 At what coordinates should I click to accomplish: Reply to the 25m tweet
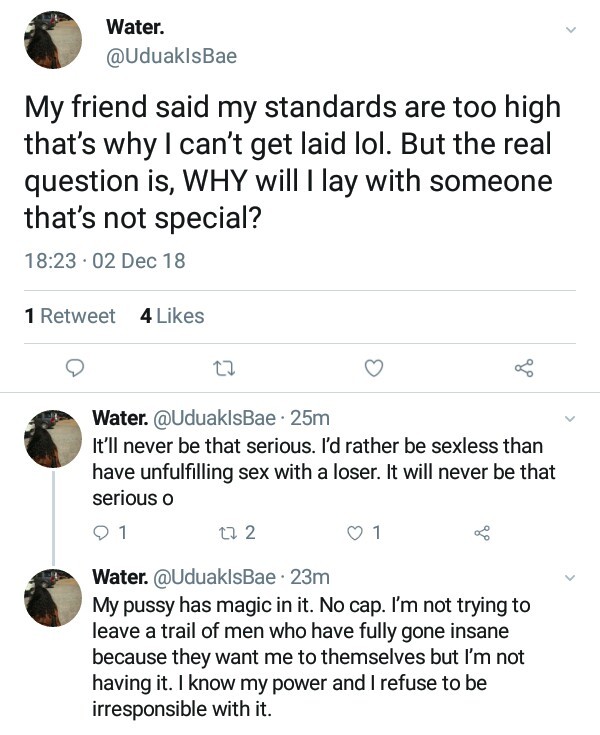100,533
